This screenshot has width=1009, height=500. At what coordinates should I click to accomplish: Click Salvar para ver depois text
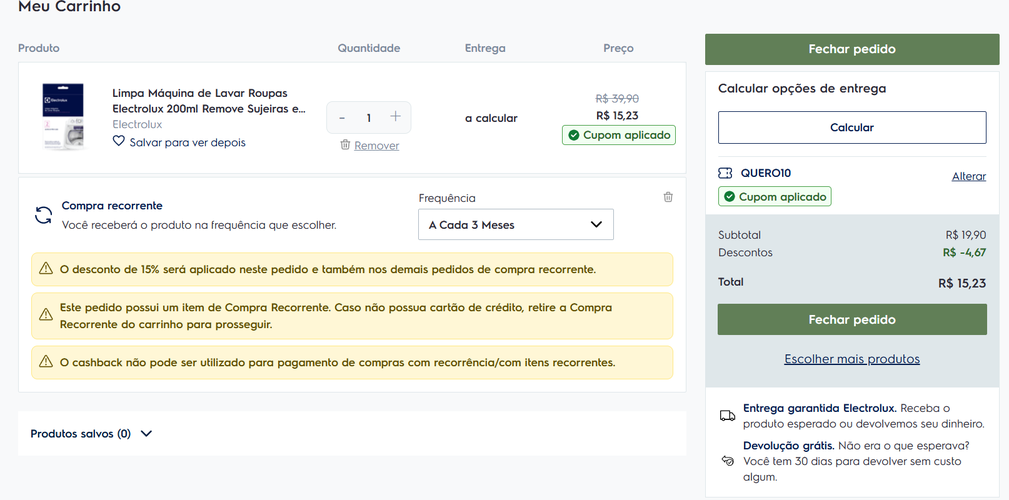tap(187, 142)
